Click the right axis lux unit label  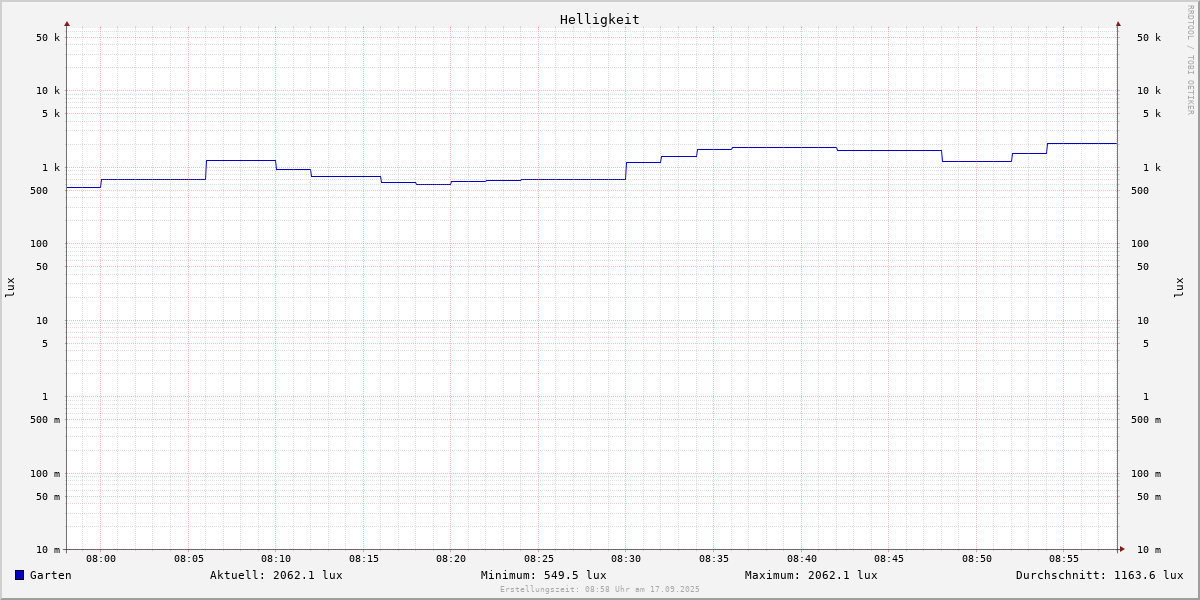(x=1179, y=287)
